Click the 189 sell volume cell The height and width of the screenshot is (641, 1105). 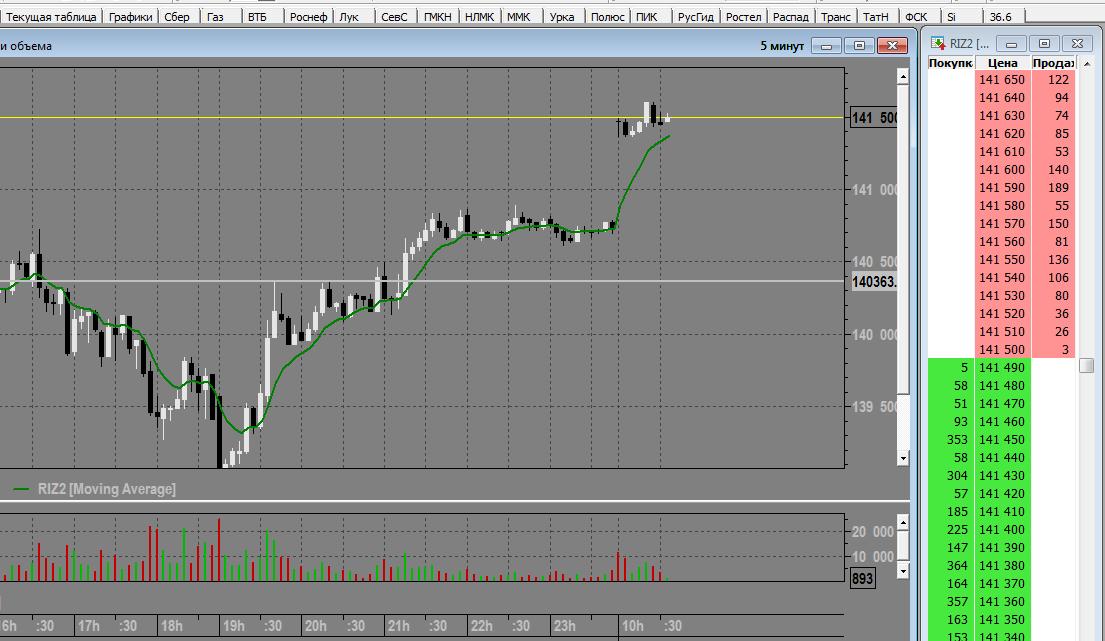tap(1053, 187)
